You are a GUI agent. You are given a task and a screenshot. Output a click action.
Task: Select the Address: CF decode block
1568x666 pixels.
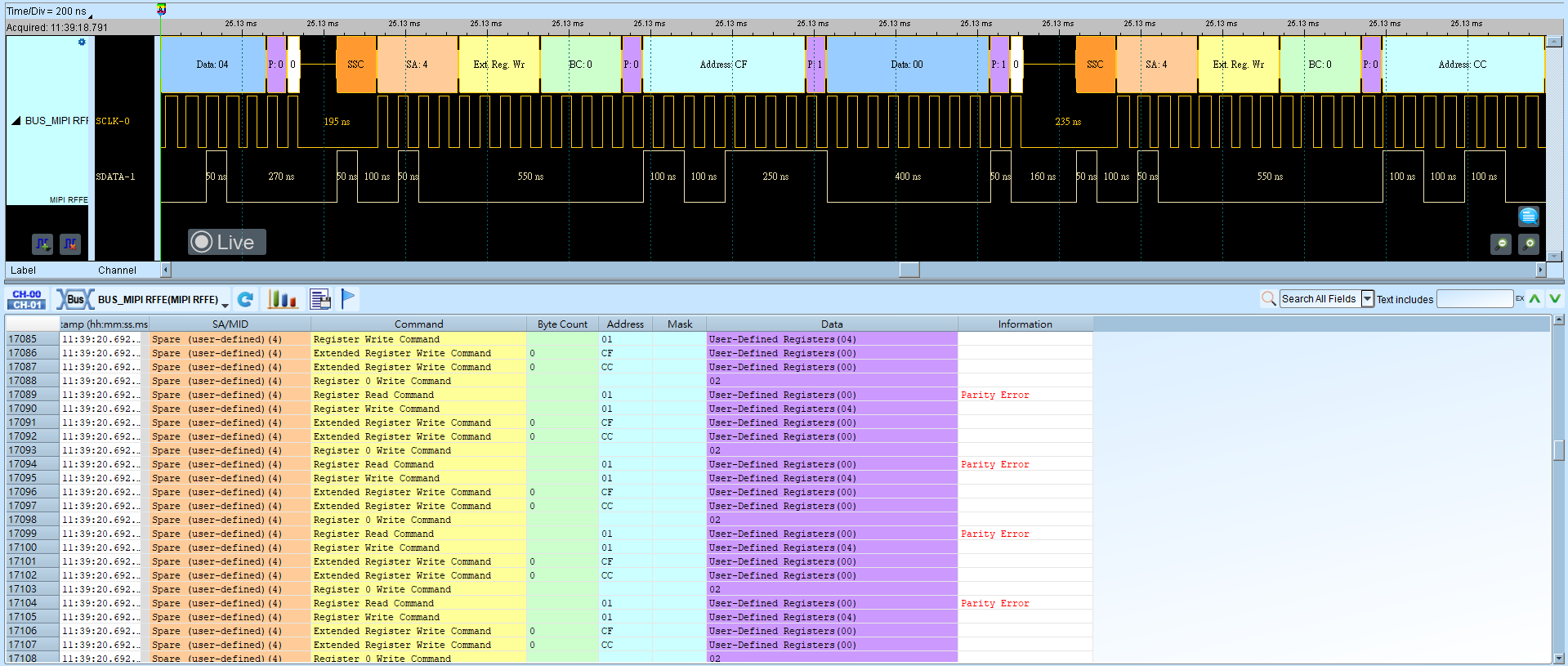723,65
